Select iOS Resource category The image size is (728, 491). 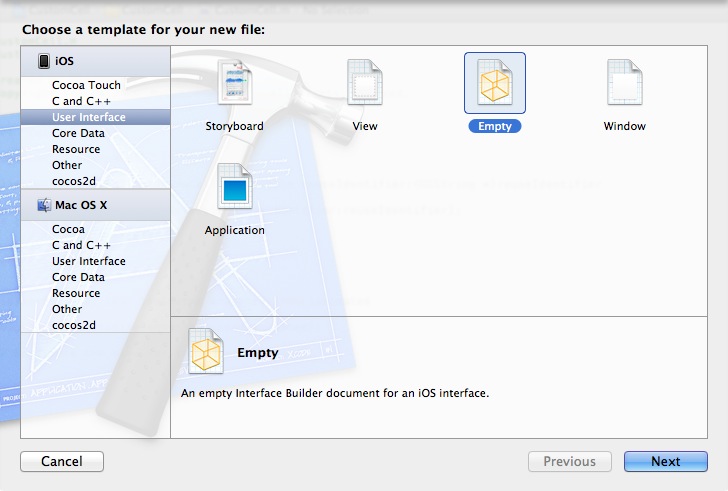pos(76,149)
